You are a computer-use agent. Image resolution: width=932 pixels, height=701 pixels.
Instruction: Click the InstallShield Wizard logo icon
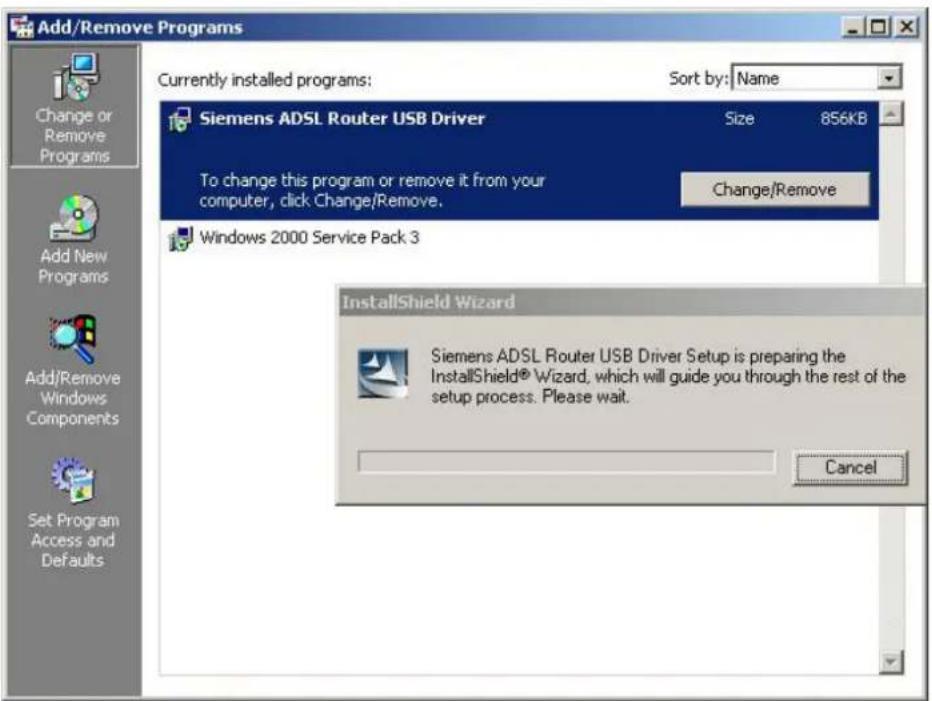tap(383, 373)
